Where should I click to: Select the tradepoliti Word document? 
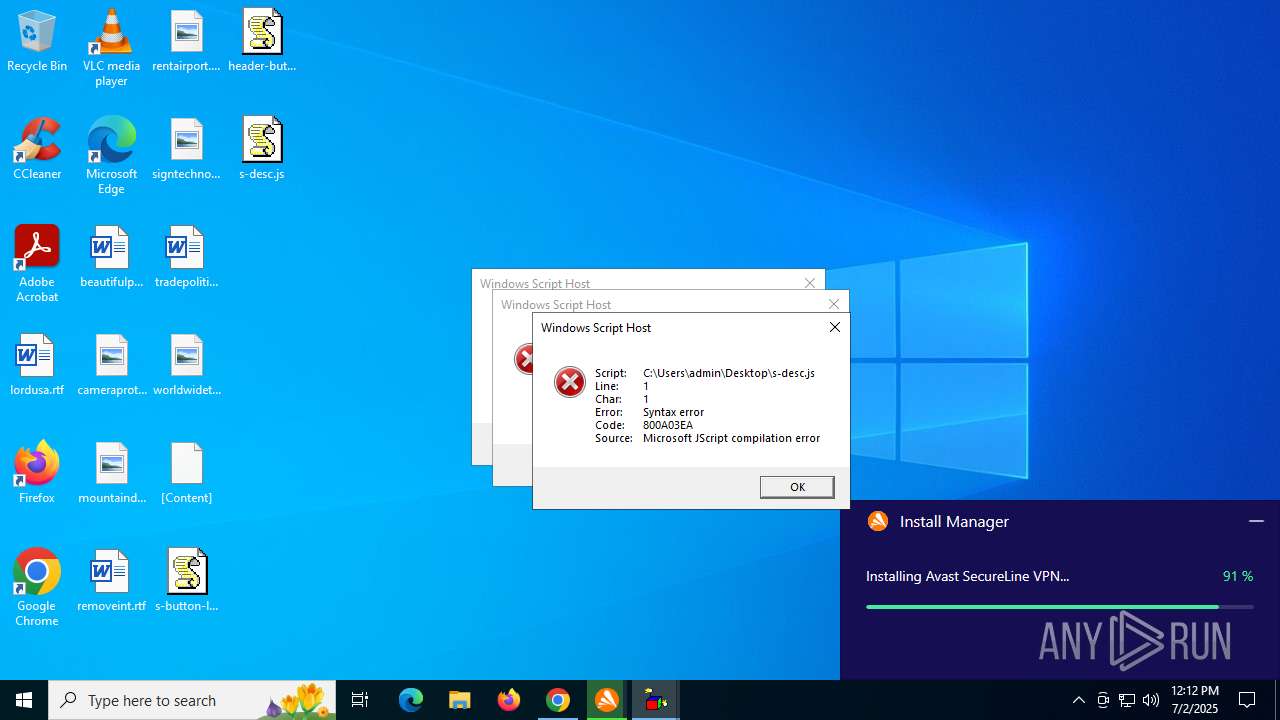(186, 257)
